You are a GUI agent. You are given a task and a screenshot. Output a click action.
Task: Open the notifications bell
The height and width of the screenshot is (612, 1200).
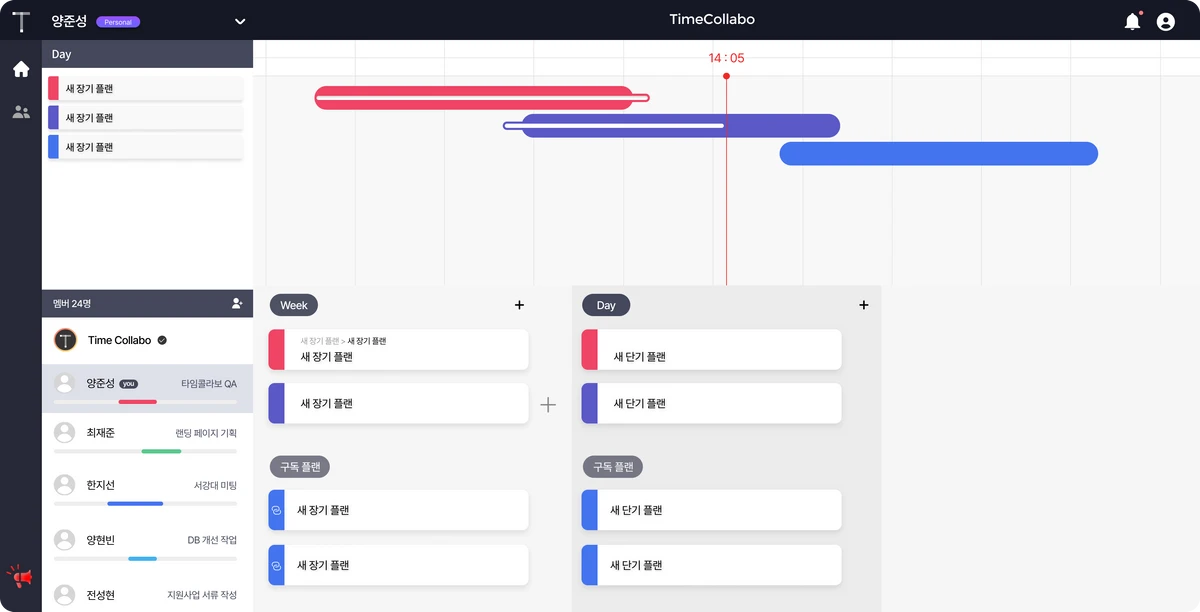[1133, 21]
